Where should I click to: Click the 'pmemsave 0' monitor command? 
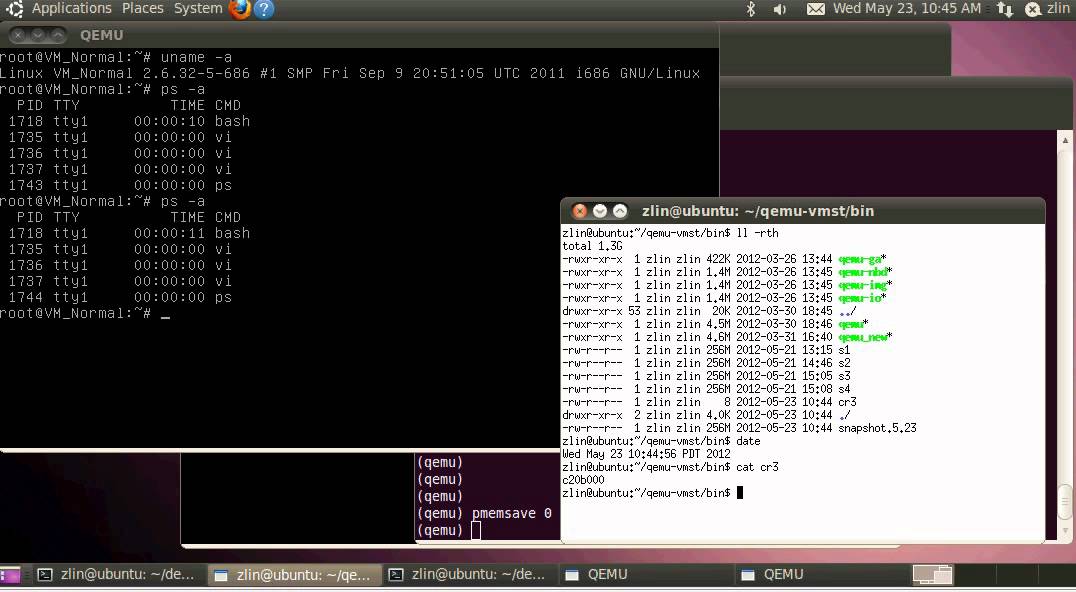point(512,513)
